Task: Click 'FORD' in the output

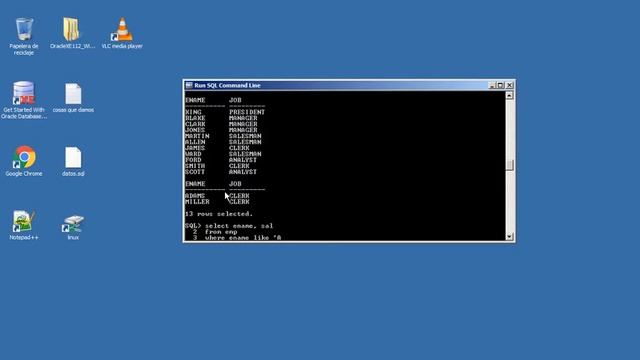Action: pos(193,160)
